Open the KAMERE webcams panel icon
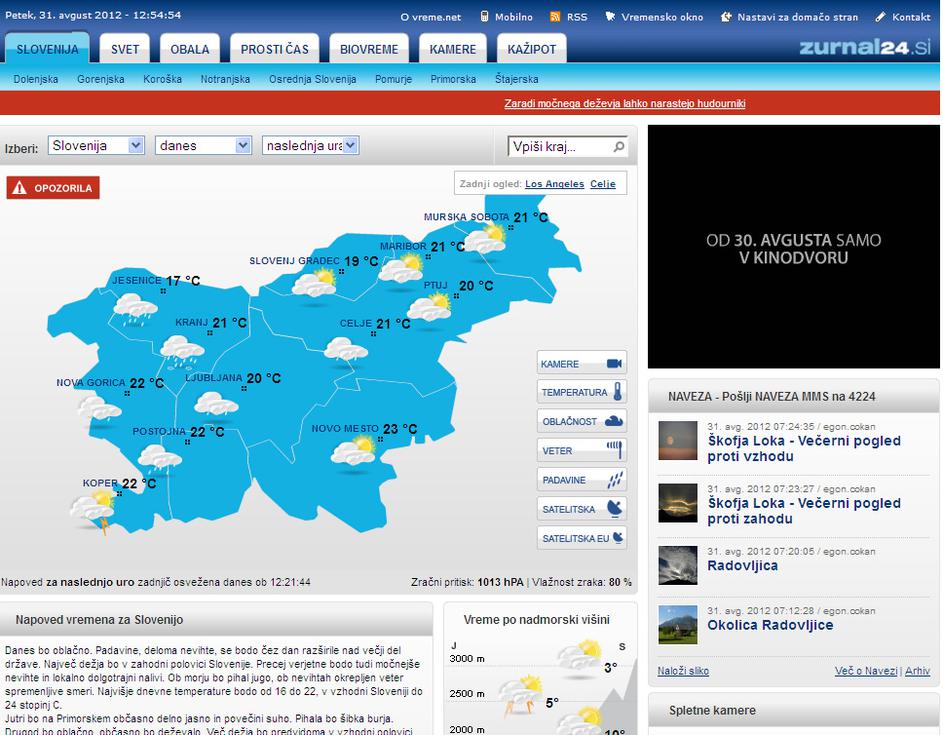The height and width of the screenshot is (735, 943). pyautogui.click(x=613, y=363)
